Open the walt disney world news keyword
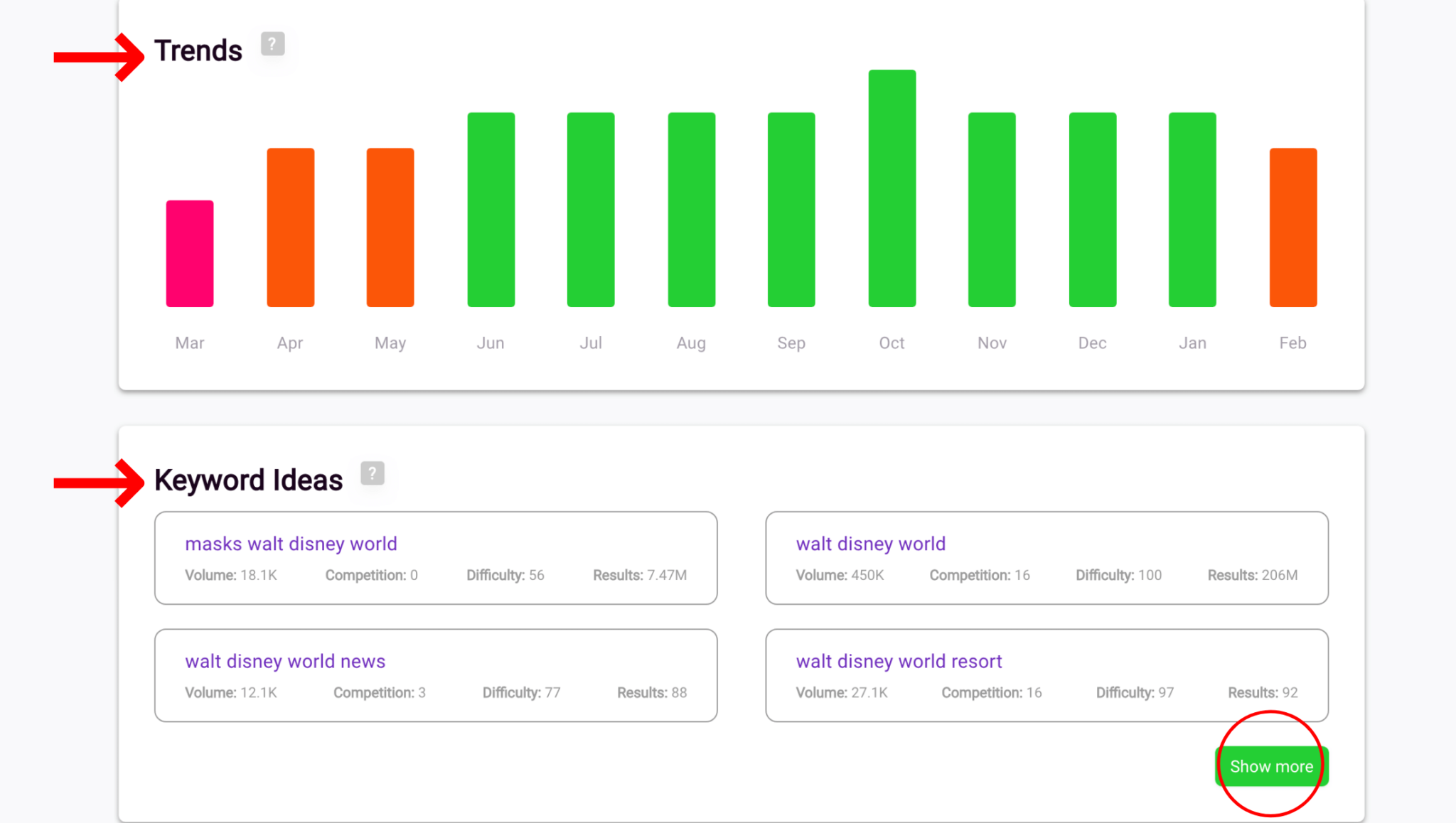 (x=284, y=661)
